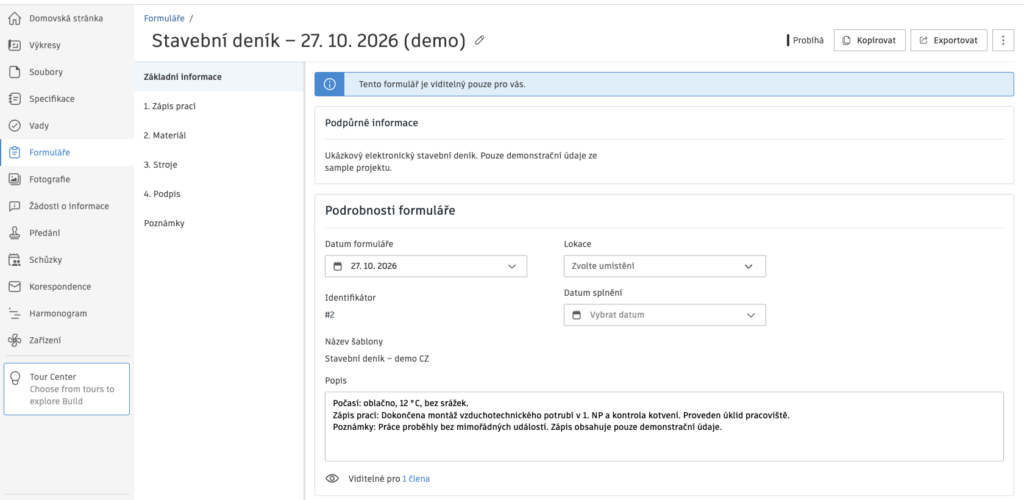Click the calendar icon in Datum formuláře
Viewport: 1024px width, 500px height.
[x=338, y=266]
